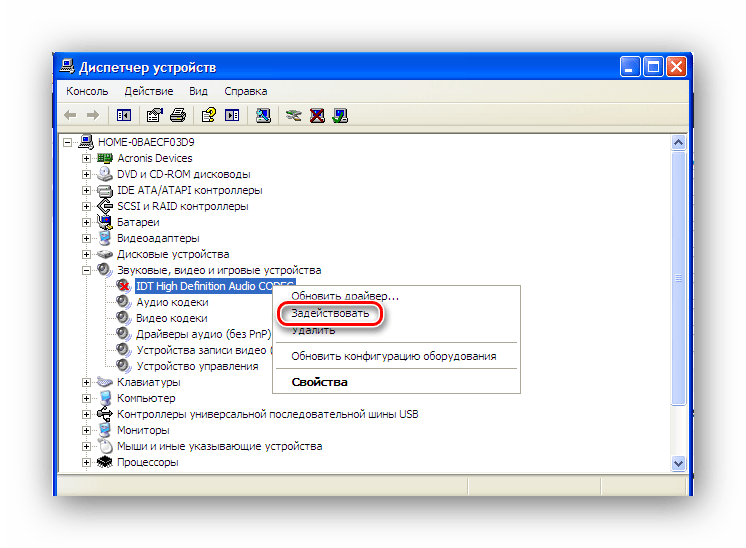
Task: Choose Свойства in the context menu
Action: click(319, 382)
